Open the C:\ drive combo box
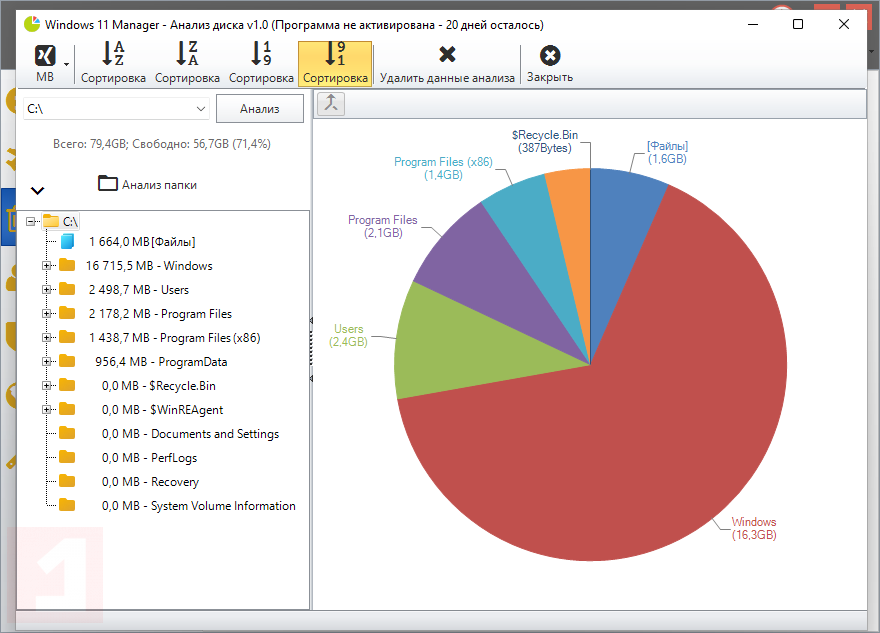The height and width of the screenshot is (633, 880). coord(116,109)
